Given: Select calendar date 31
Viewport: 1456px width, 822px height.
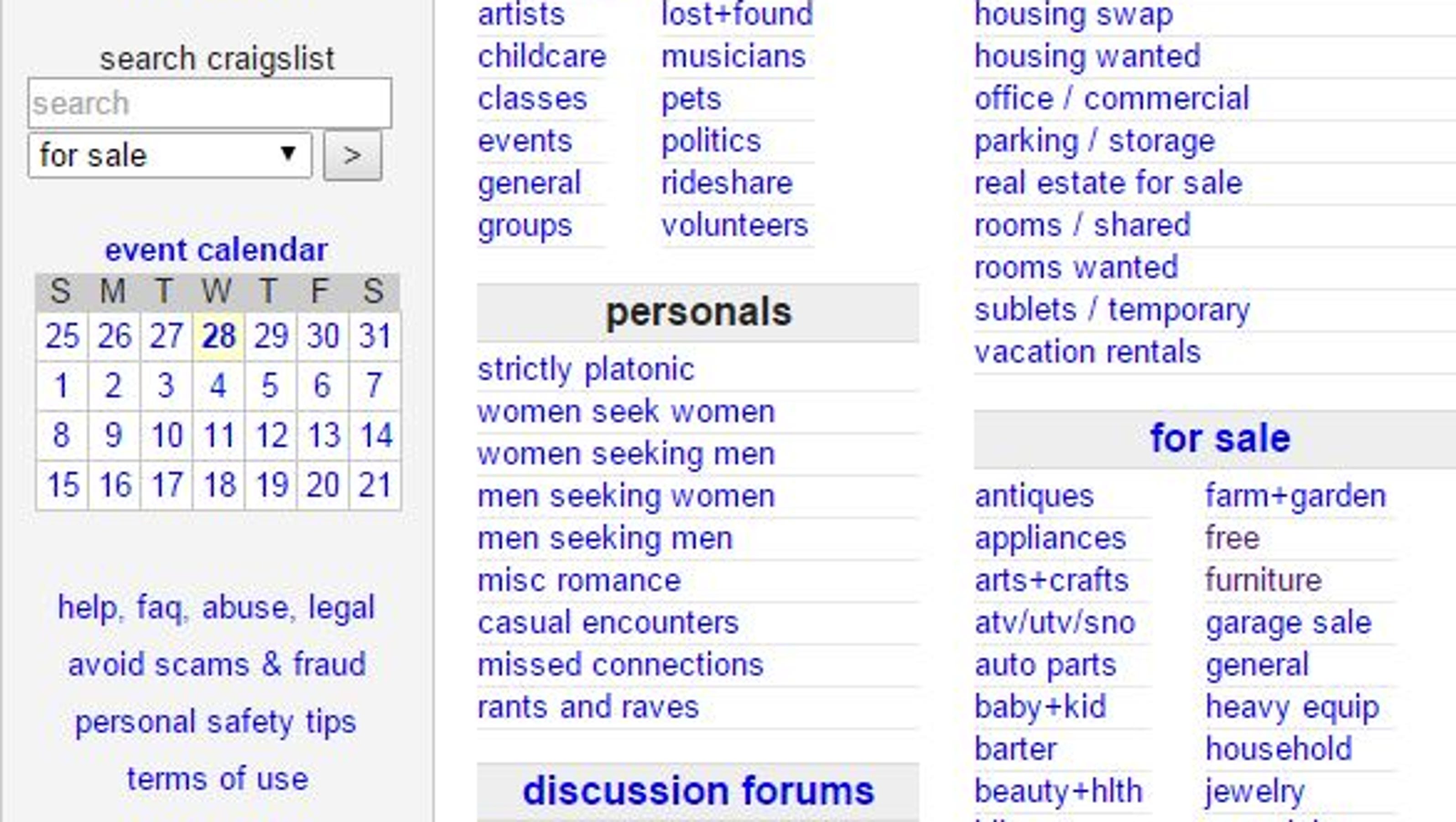Looking at the screenshot, I should click(375, 337).
